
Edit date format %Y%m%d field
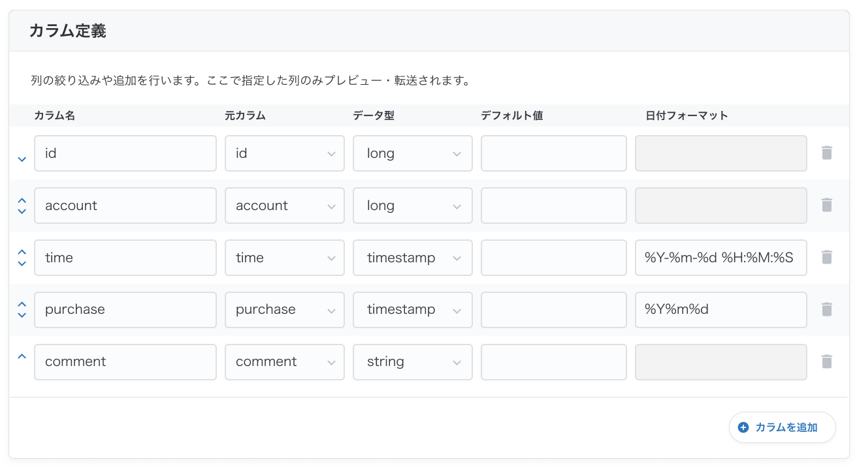tap(721, 310)
